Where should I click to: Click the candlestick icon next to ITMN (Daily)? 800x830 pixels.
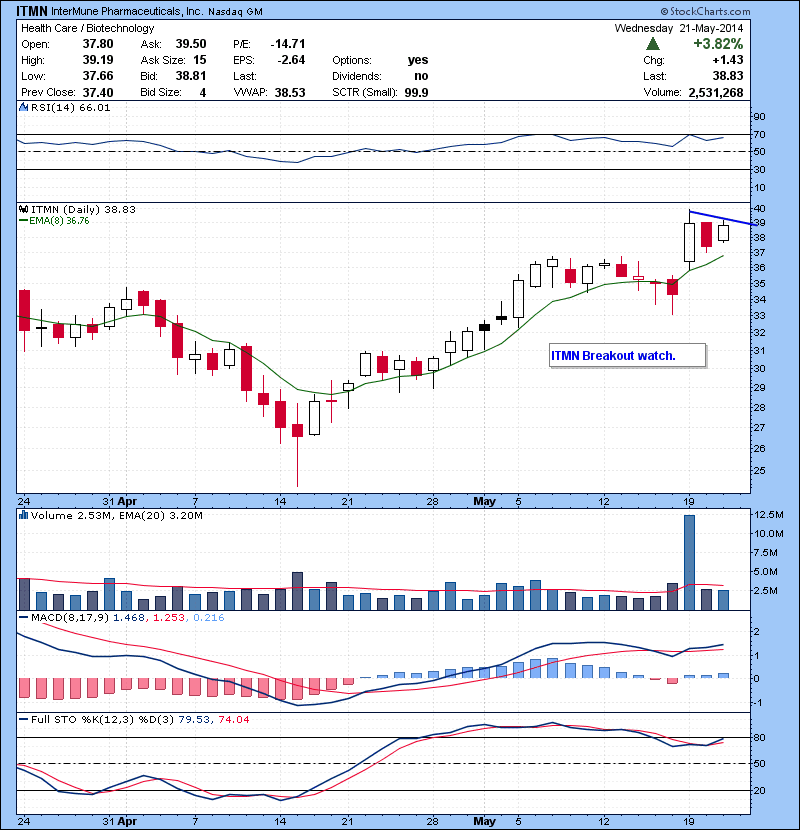(x=23, y=209)
